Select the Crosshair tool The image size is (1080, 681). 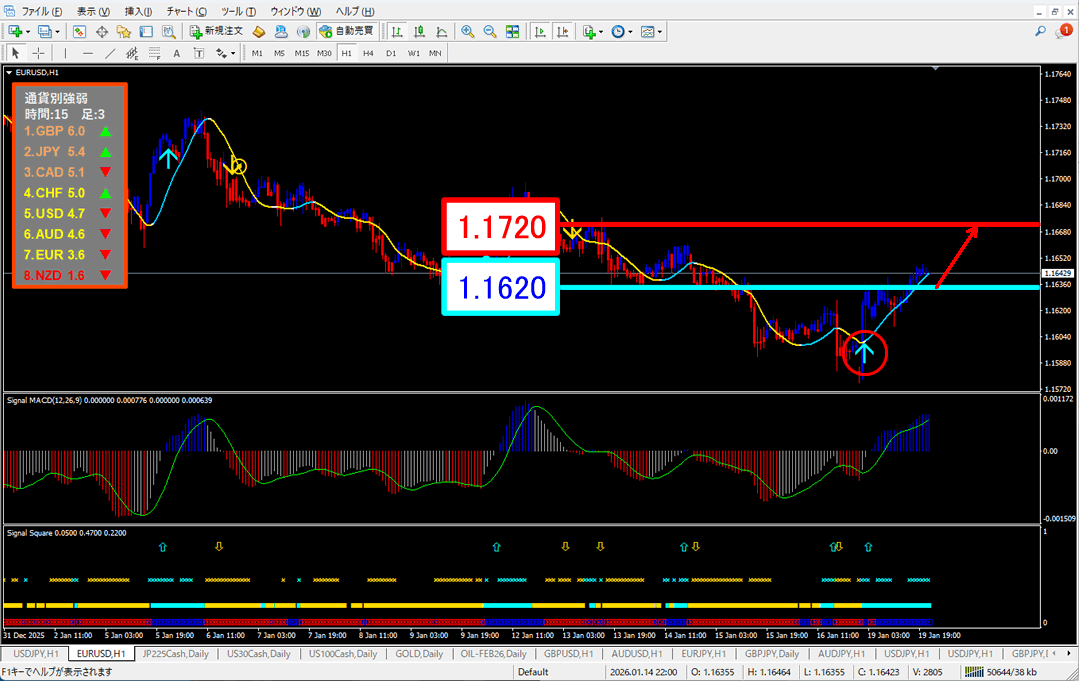click(x=38, y=53)
